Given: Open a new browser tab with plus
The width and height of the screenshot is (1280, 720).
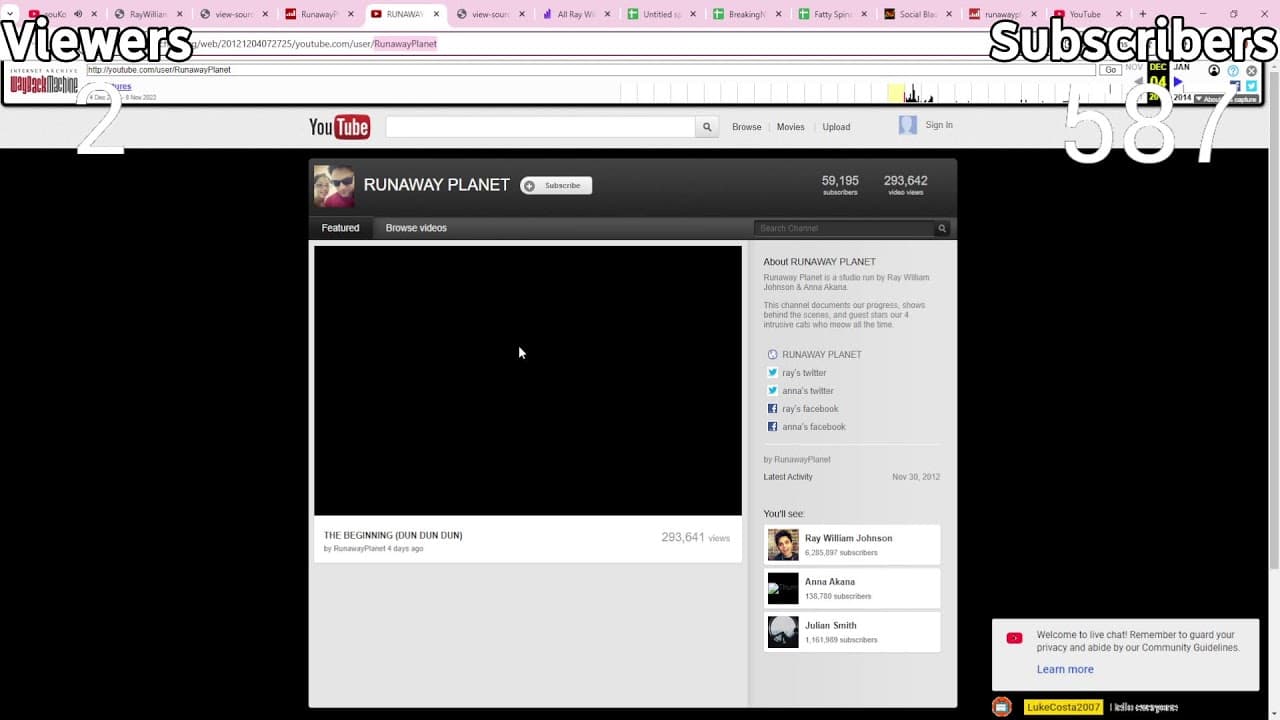Looking at the screenshot, I should pos(1143,14).
